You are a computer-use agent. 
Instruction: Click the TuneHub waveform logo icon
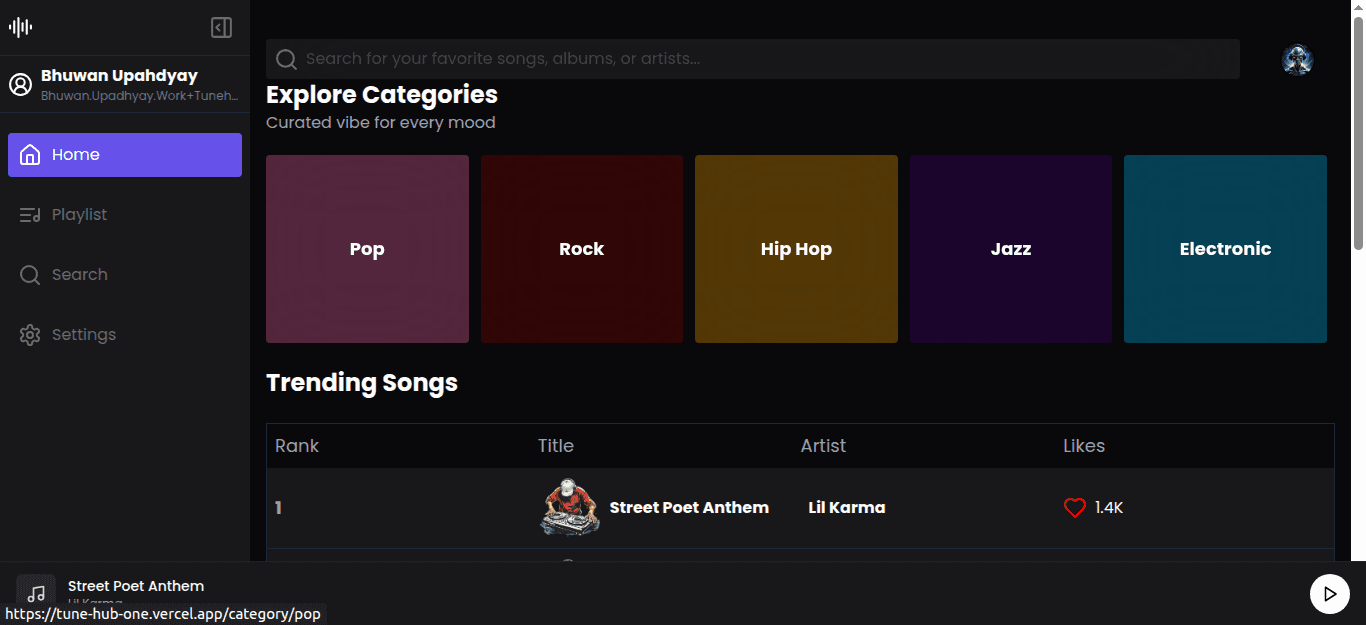click(x=20, y=27)
